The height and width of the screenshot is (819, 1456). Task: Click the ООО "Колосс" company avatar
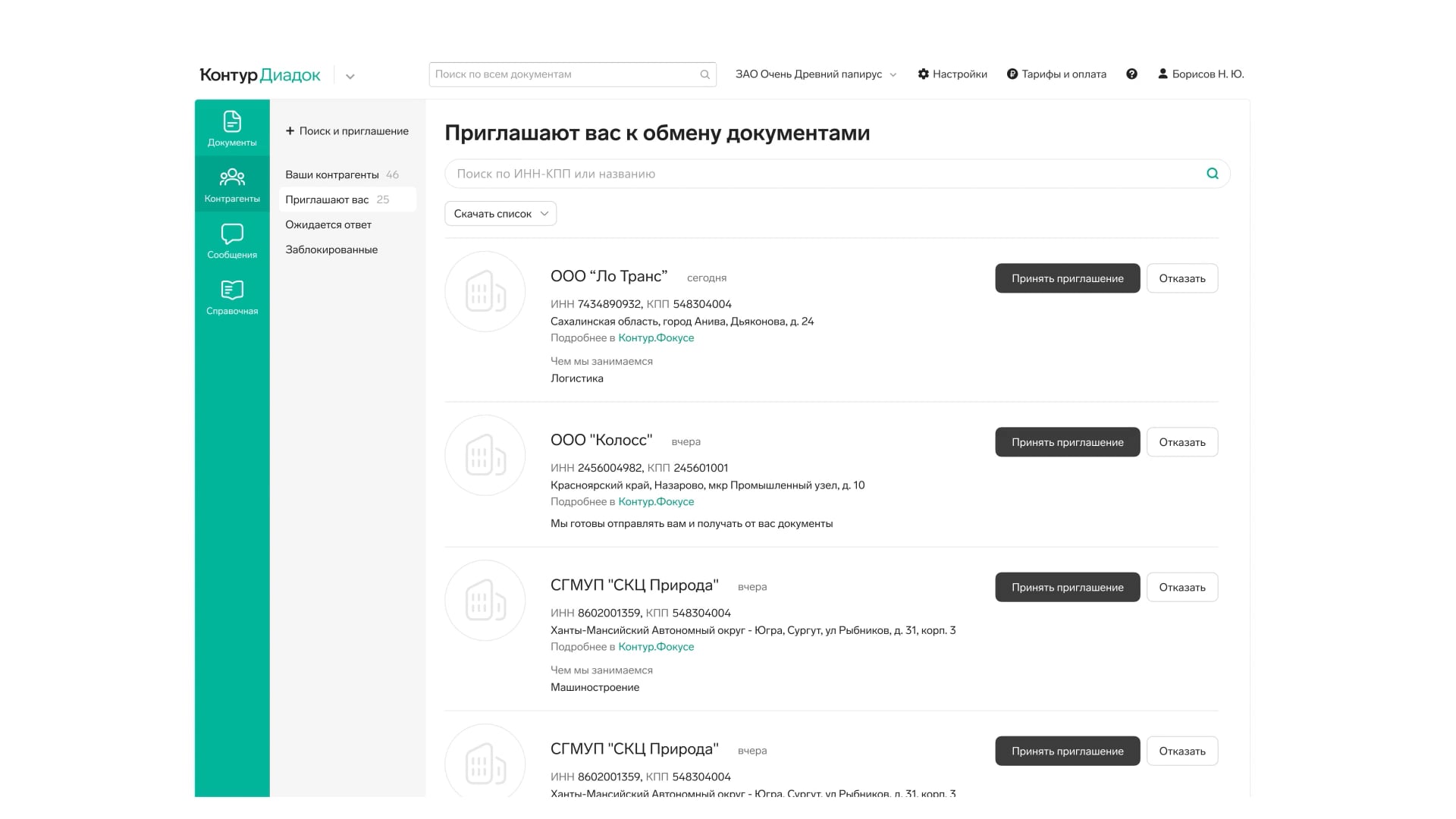pyautogui.click(x=485, y=455)
